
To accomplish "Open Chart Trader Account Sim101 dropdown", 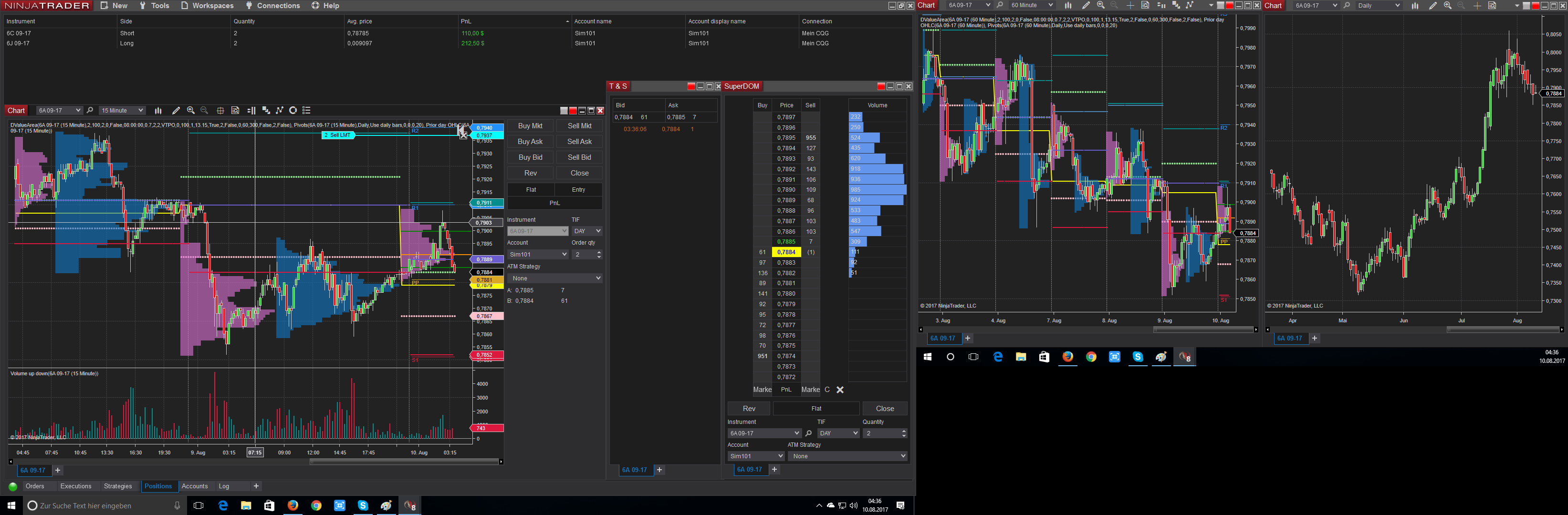I will point(538,255).
